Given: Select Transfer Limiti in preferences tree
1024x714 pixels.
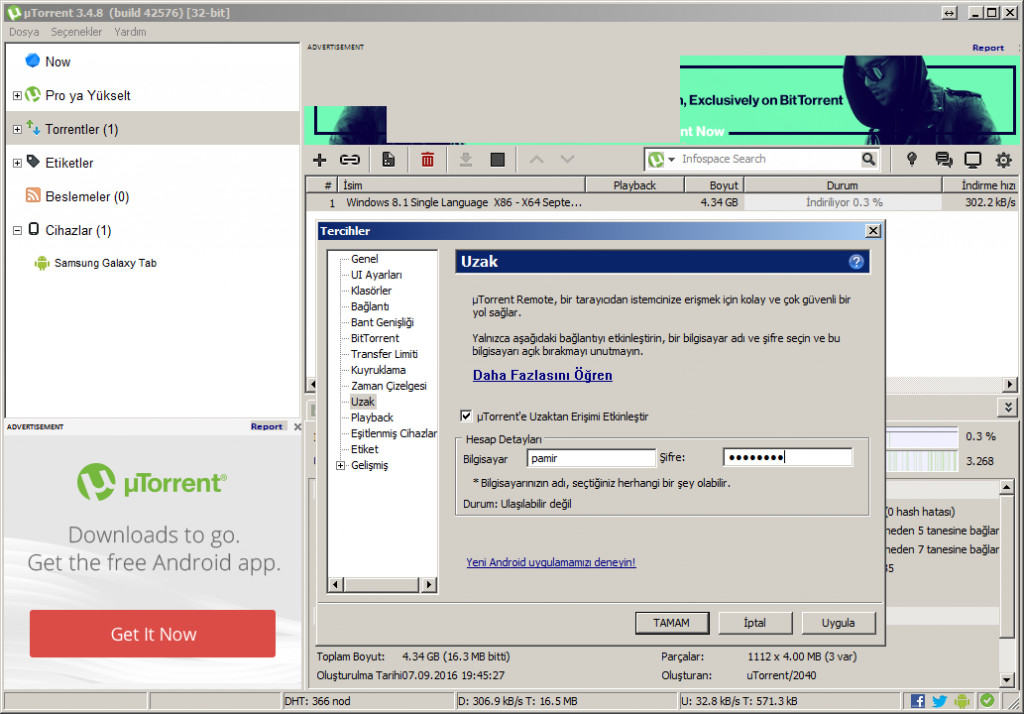Looking at the screenshot, I should (x=384, y=354).
